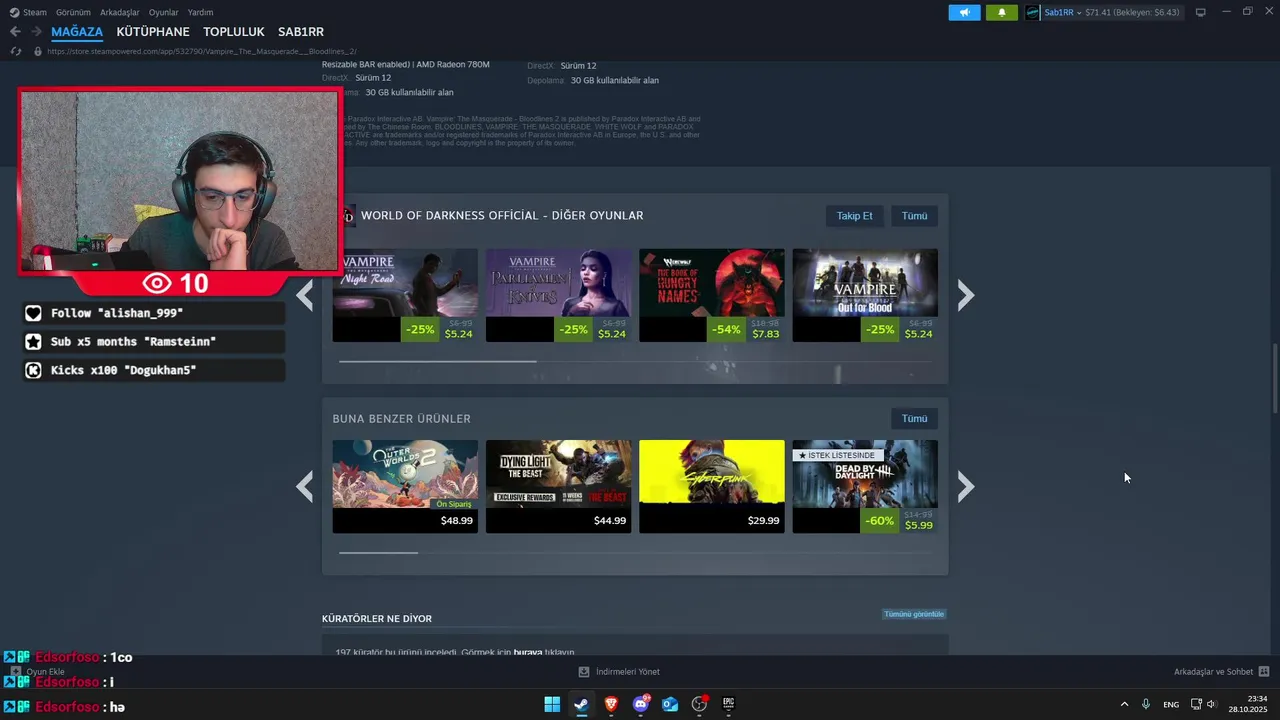The image size is (1280, 720).
Task: Open the green notifications bell
Action: (1002, 12)
